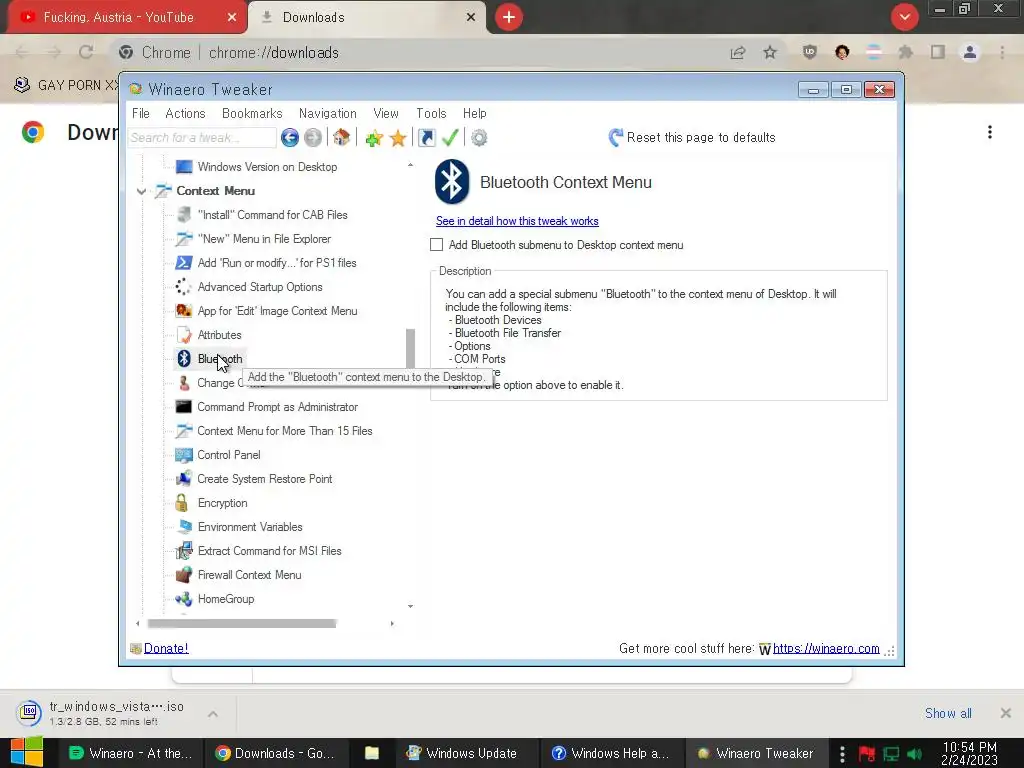
Task: Click the Encryption padlock icon
Action: click(182, 503)
